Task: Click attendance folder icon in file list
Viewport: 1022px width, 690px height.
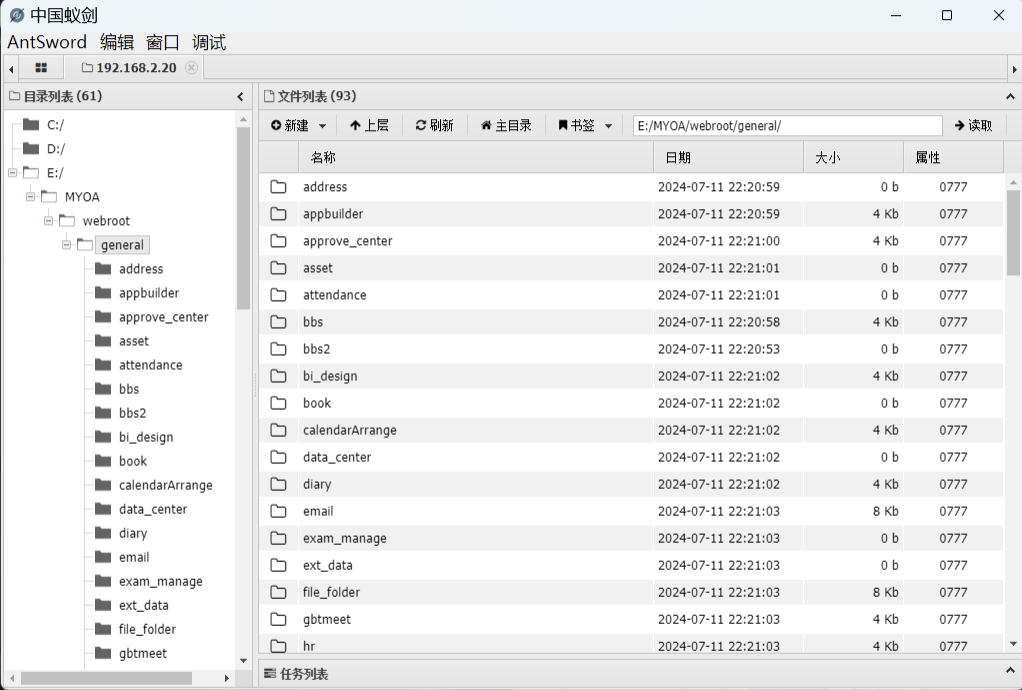Action: pyautogui.click(x=278, y=295)
